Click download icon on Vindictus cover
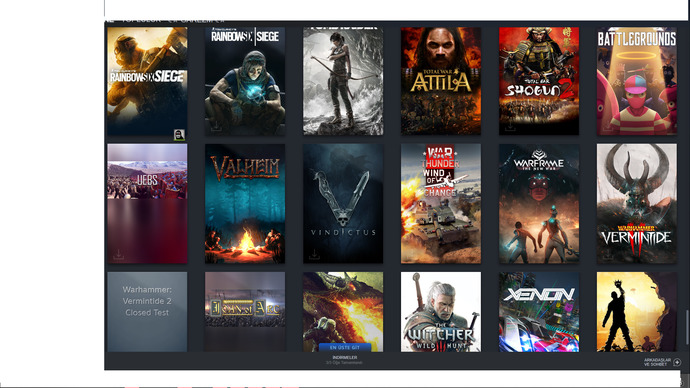Viewport: 690px width, 388px height. coord(314,254)
